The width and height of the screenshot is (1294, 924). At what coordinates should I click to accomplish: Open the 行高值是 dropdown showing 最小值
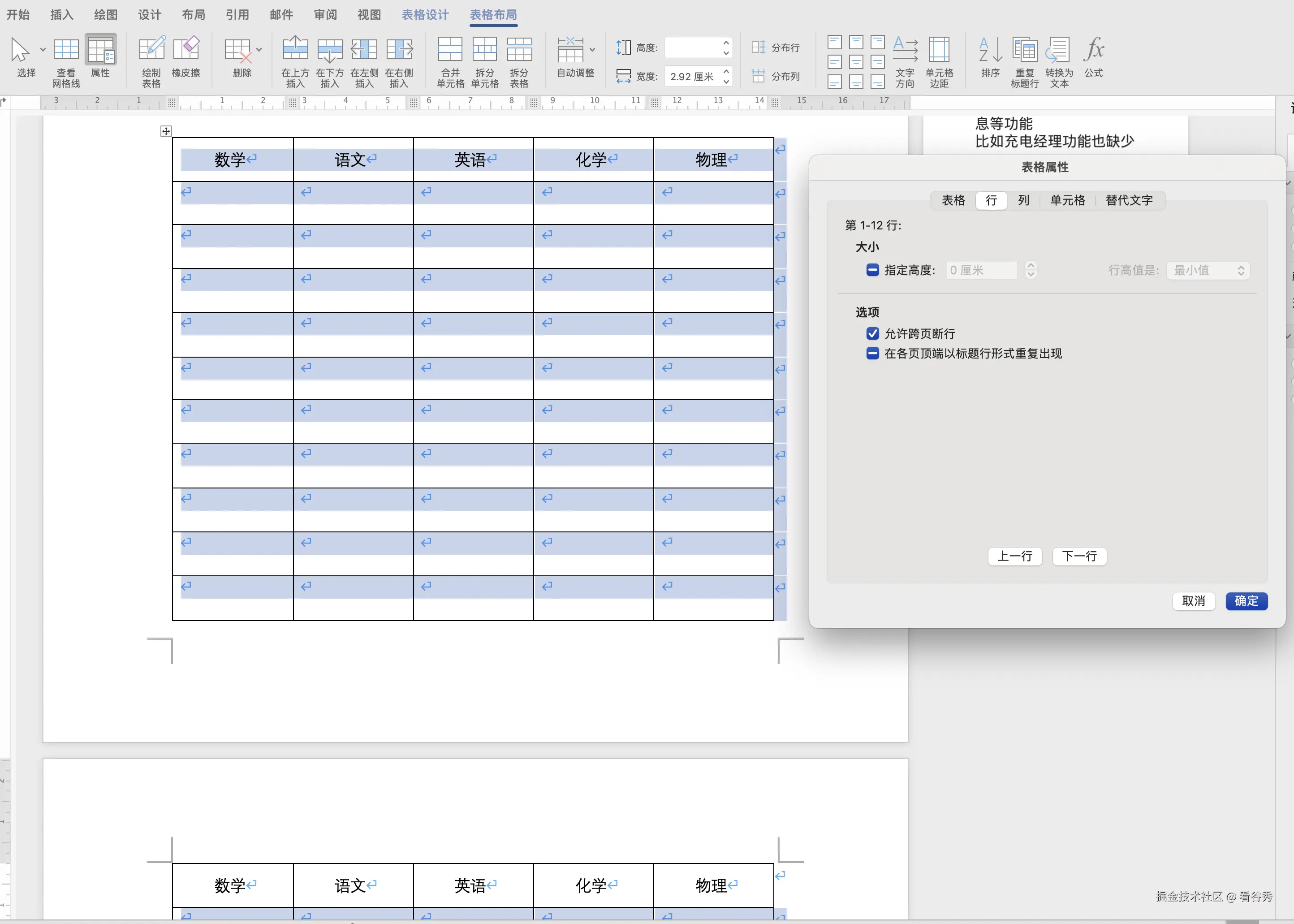pos(1207,270)
